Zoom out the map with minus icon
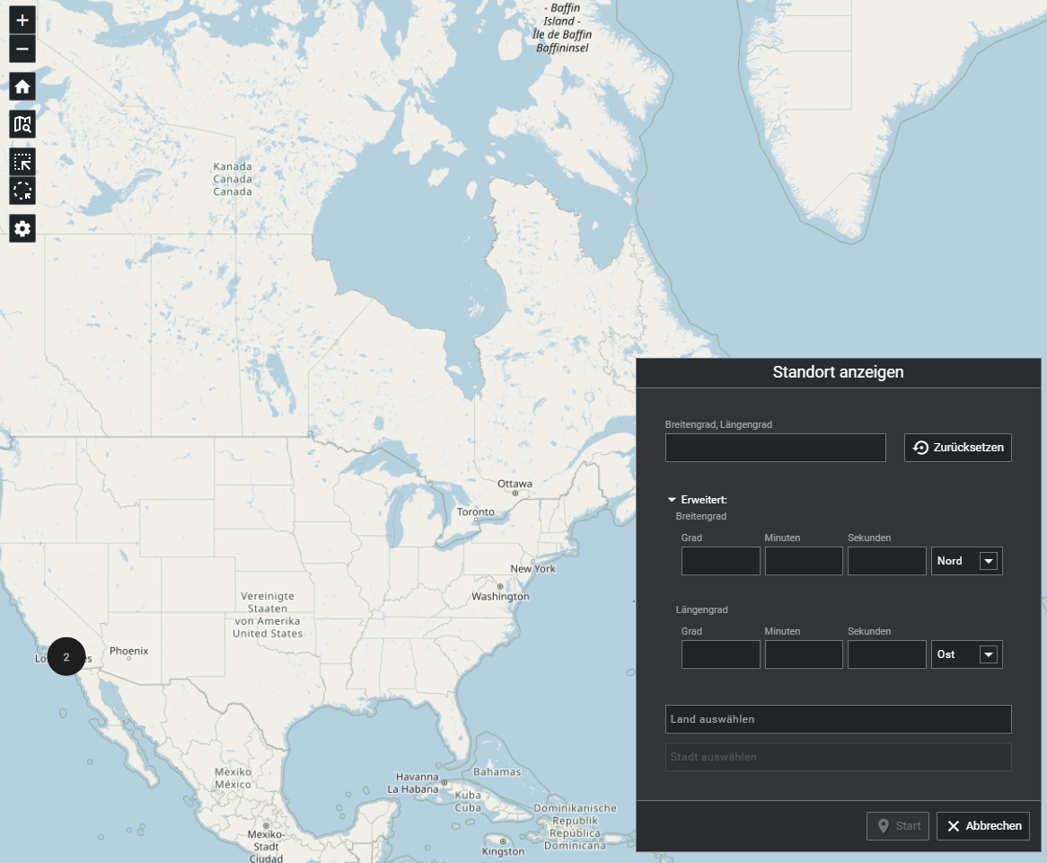This screenshot has height=863, width=1047. click(x=22, y=49)
